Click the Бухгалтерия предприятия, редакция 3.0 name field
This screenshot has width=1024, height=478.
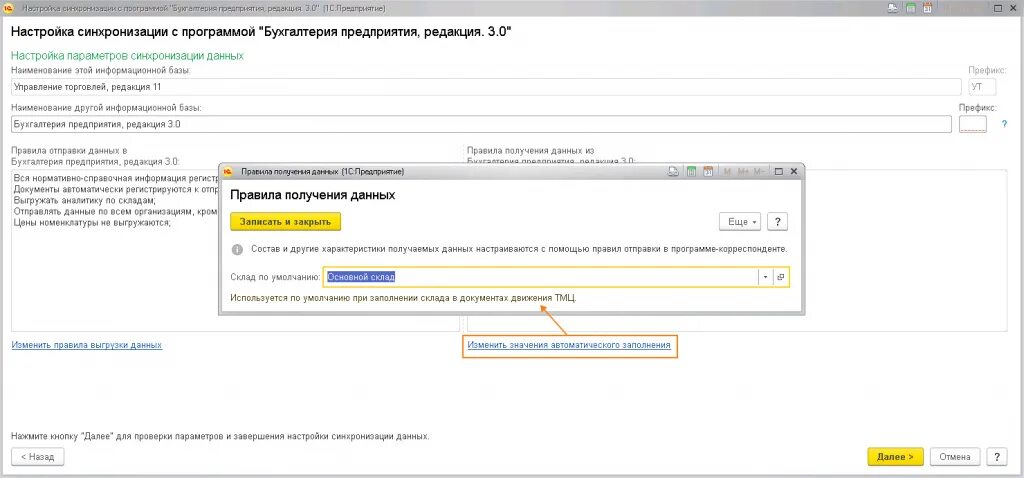tap(481, 124)
